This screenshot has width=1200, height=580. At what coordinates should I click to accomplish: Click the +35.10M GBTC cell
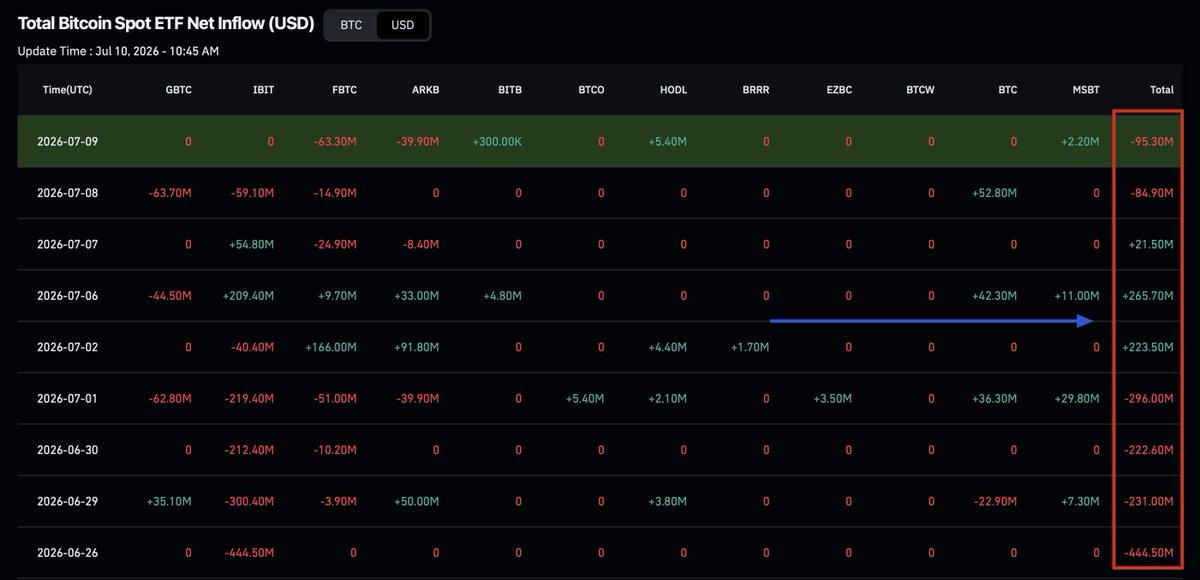tap(169, 502)
